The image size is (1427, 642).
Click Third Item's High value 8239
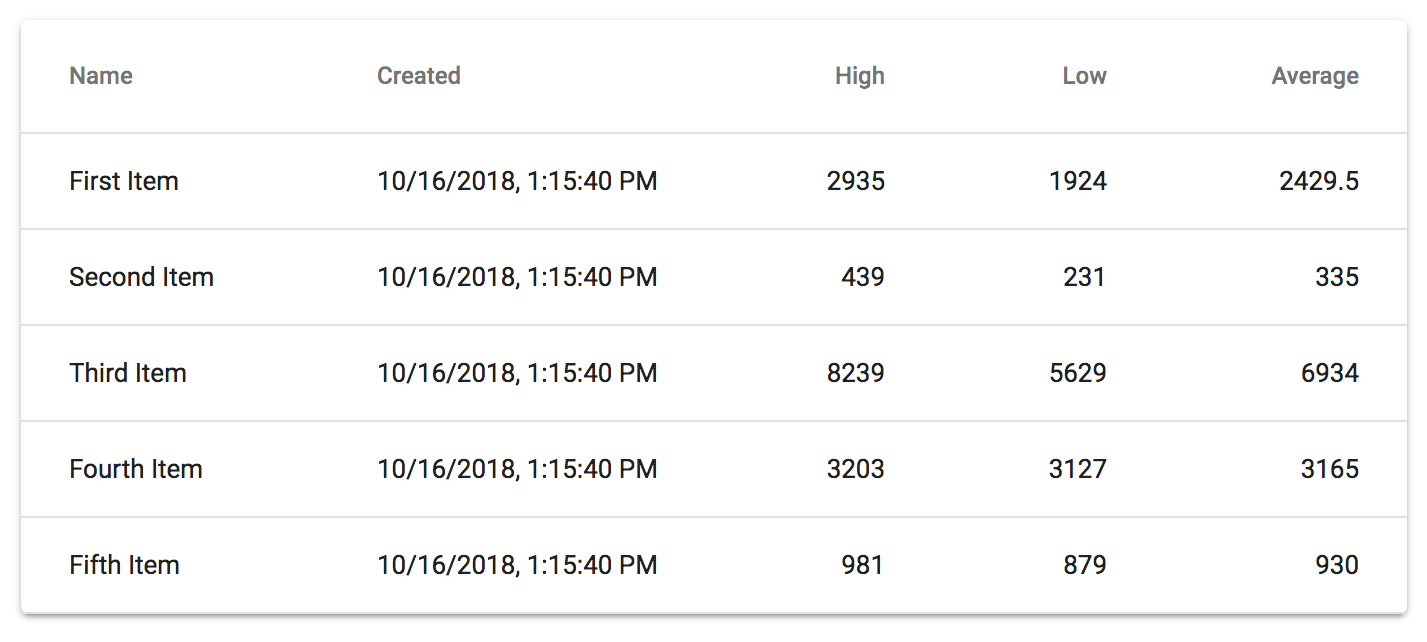click(855, 373)
